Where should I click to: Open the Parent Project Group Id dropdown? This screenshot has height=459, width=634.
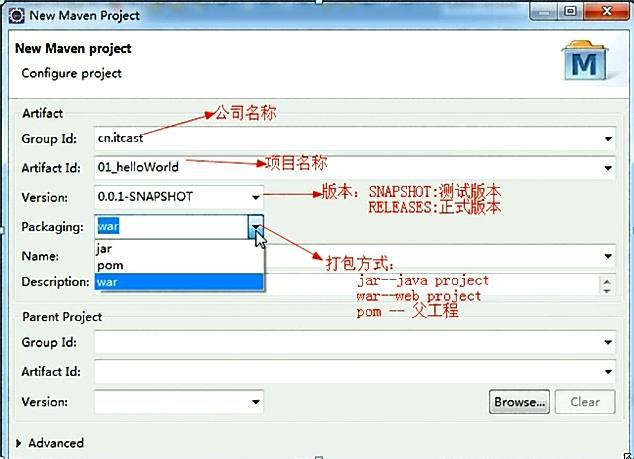click(608, 343)
